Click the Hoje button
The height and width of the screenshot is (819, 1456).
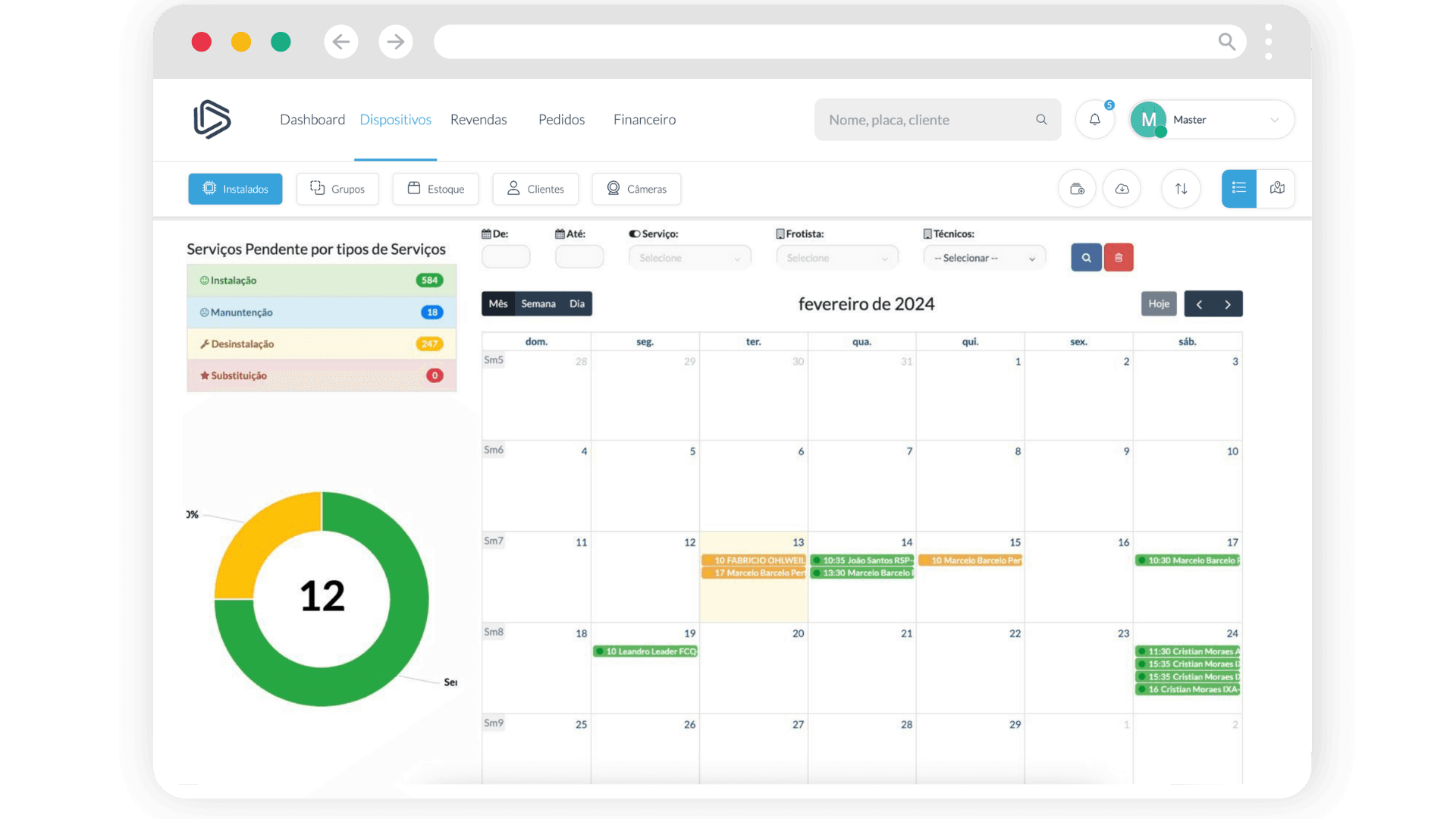(1159, 304)
